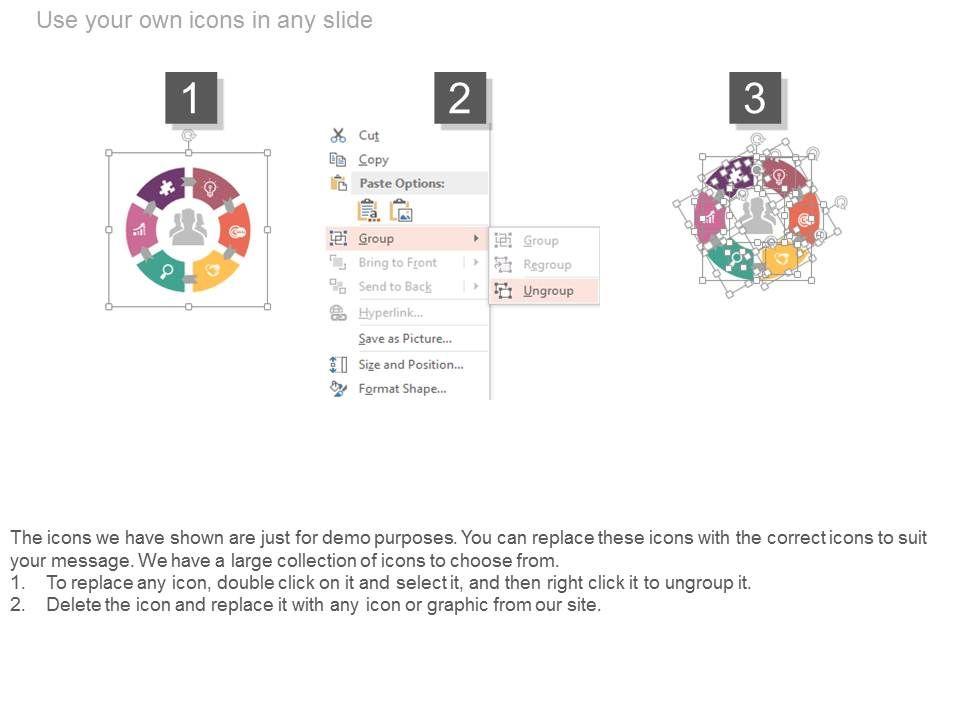Click the people icon at center of step 1 diagram
The image size is (960, 720).
(x=188, y=227)
